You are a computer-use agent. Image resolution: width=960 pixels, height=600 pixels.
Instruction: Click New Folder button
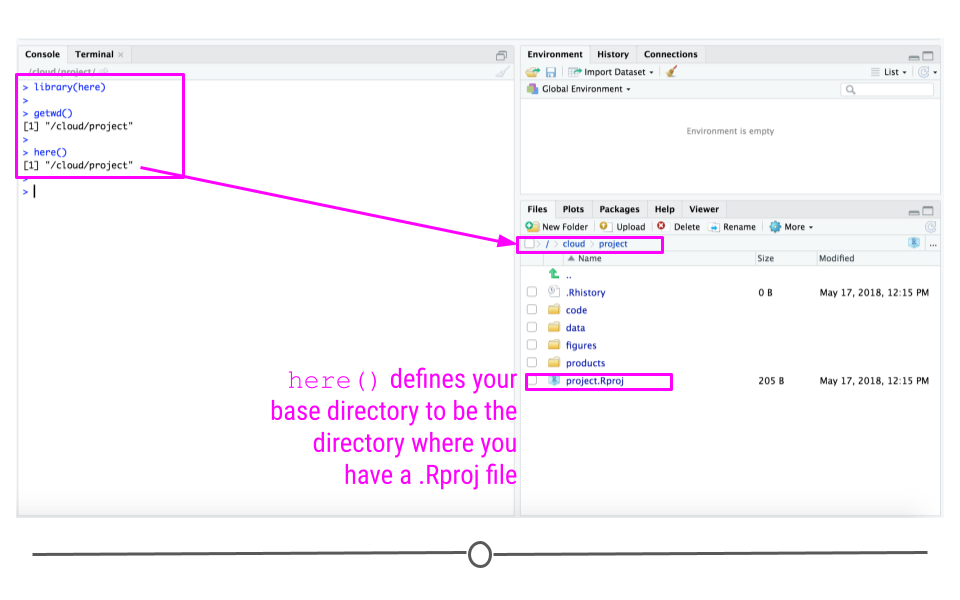point(557,227)
